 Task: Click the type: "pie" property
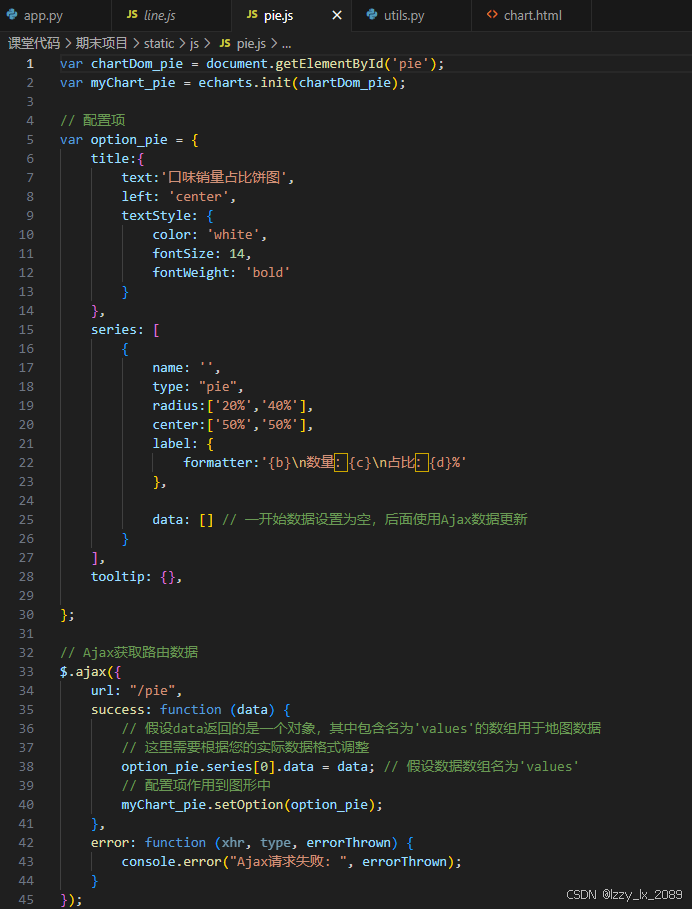[198, 387]
